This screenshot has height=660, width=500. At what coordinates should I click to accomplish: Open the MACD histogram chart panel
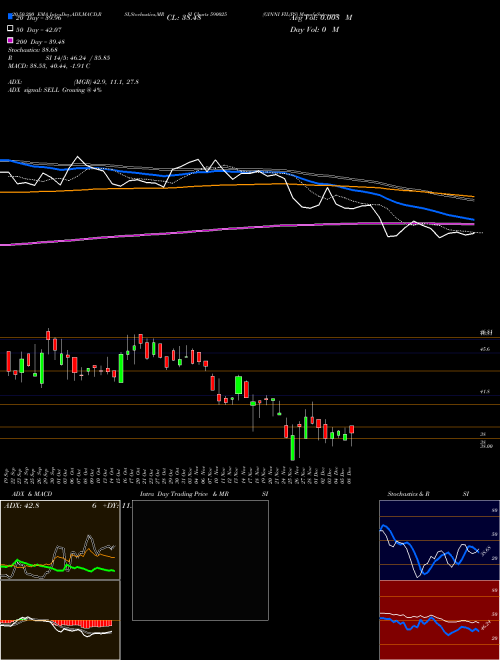[x=60, y=620]
